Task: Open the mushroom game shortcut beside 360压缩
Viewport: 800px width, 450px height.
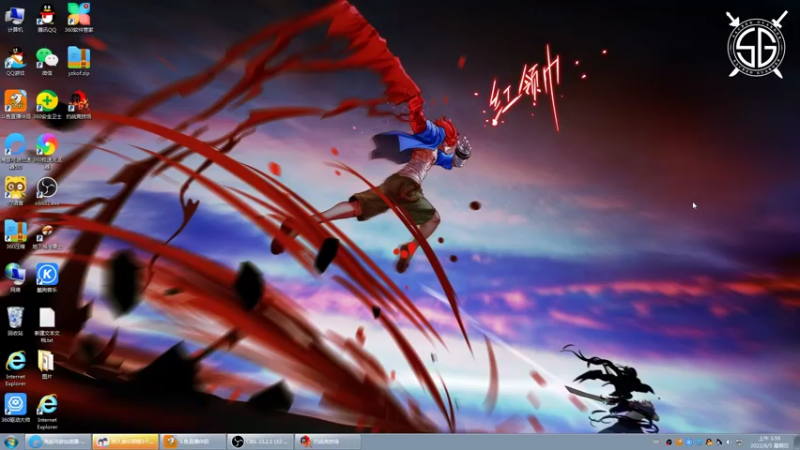Action: pyautogui.click(x=47, y=235)
